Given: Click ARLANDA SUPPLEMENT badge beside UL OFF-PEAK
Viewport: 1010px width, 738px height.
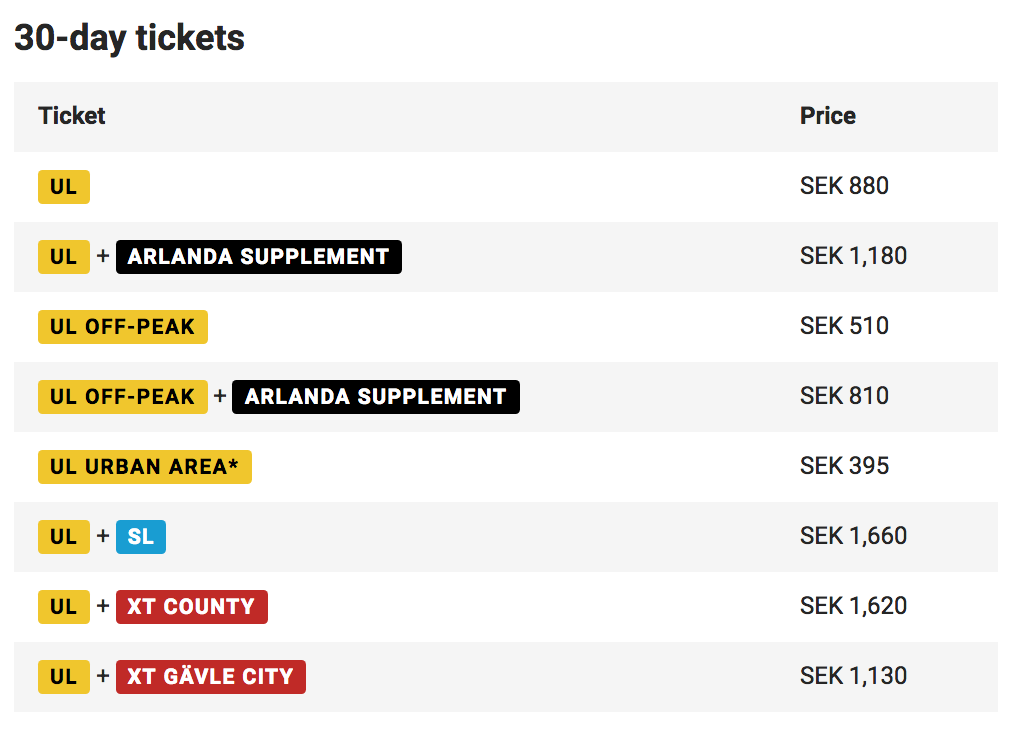Looking at the screenshot, I should click(x=375, y=397).
